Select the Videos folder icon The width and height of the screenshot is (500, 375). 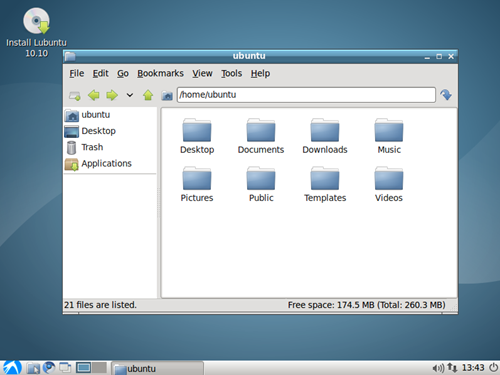coord(389,184)
